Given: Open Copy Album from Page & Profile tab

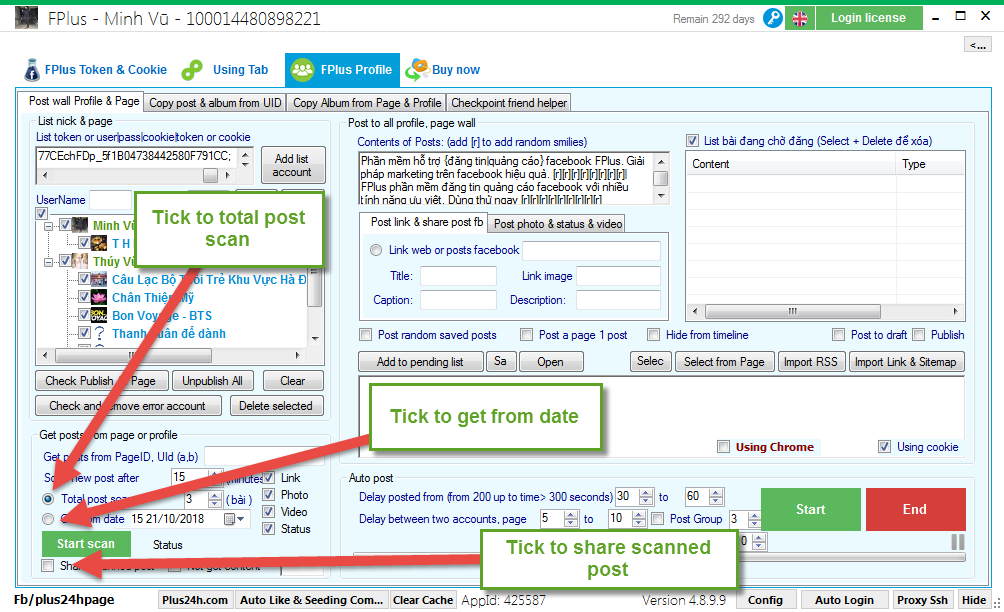Looking at the screenshot, I should click(x=367, y=102).
